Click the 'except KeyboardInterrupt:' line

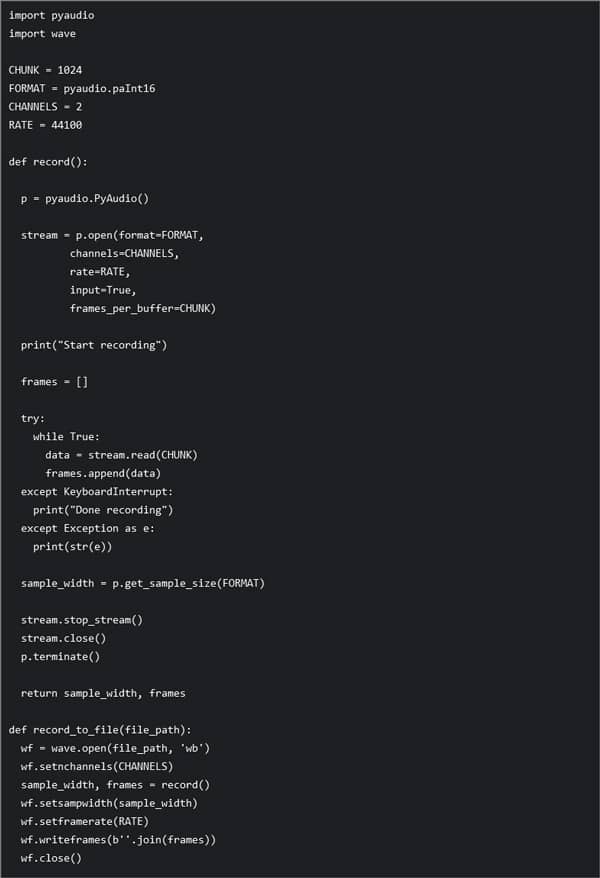click(x=97, y=491)
